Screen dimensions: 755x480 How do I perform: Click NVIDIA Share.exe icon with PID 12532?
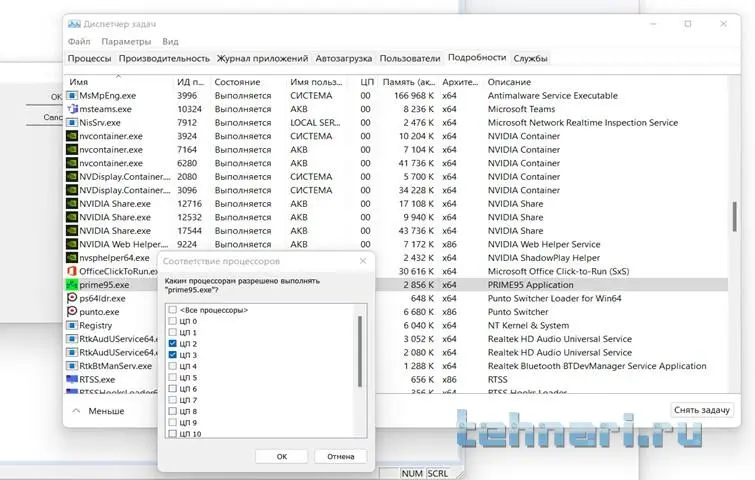[72, 217]
